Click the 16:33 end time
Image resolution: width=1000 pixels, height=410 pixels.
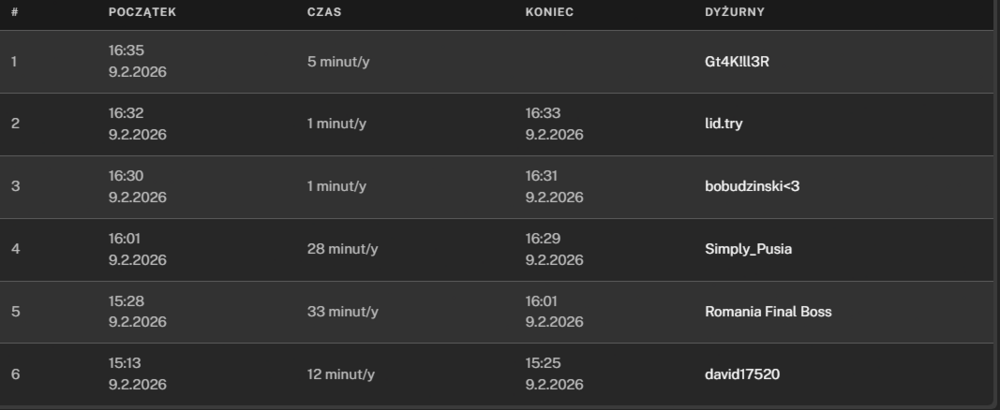543,114
